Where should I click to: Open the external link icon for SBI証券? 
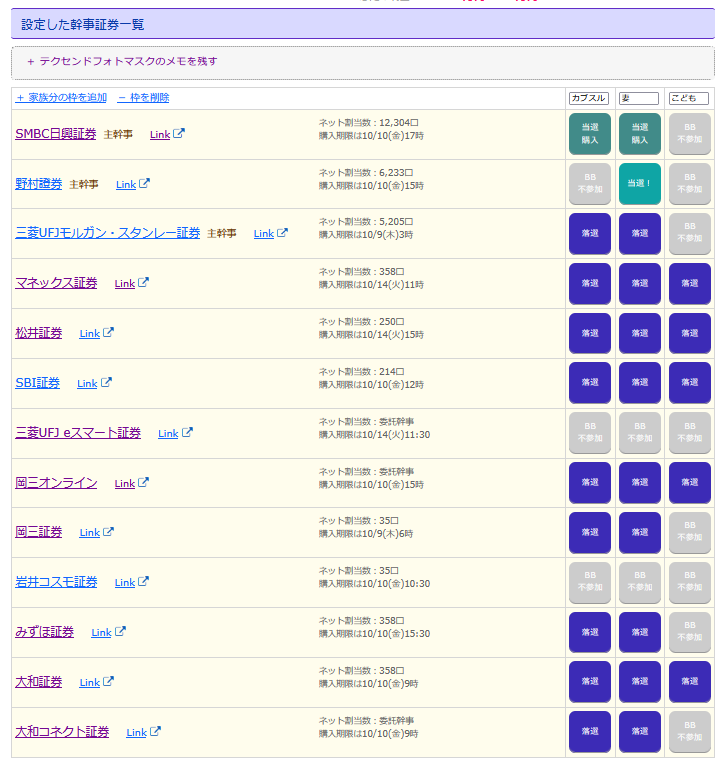(106, 382)
